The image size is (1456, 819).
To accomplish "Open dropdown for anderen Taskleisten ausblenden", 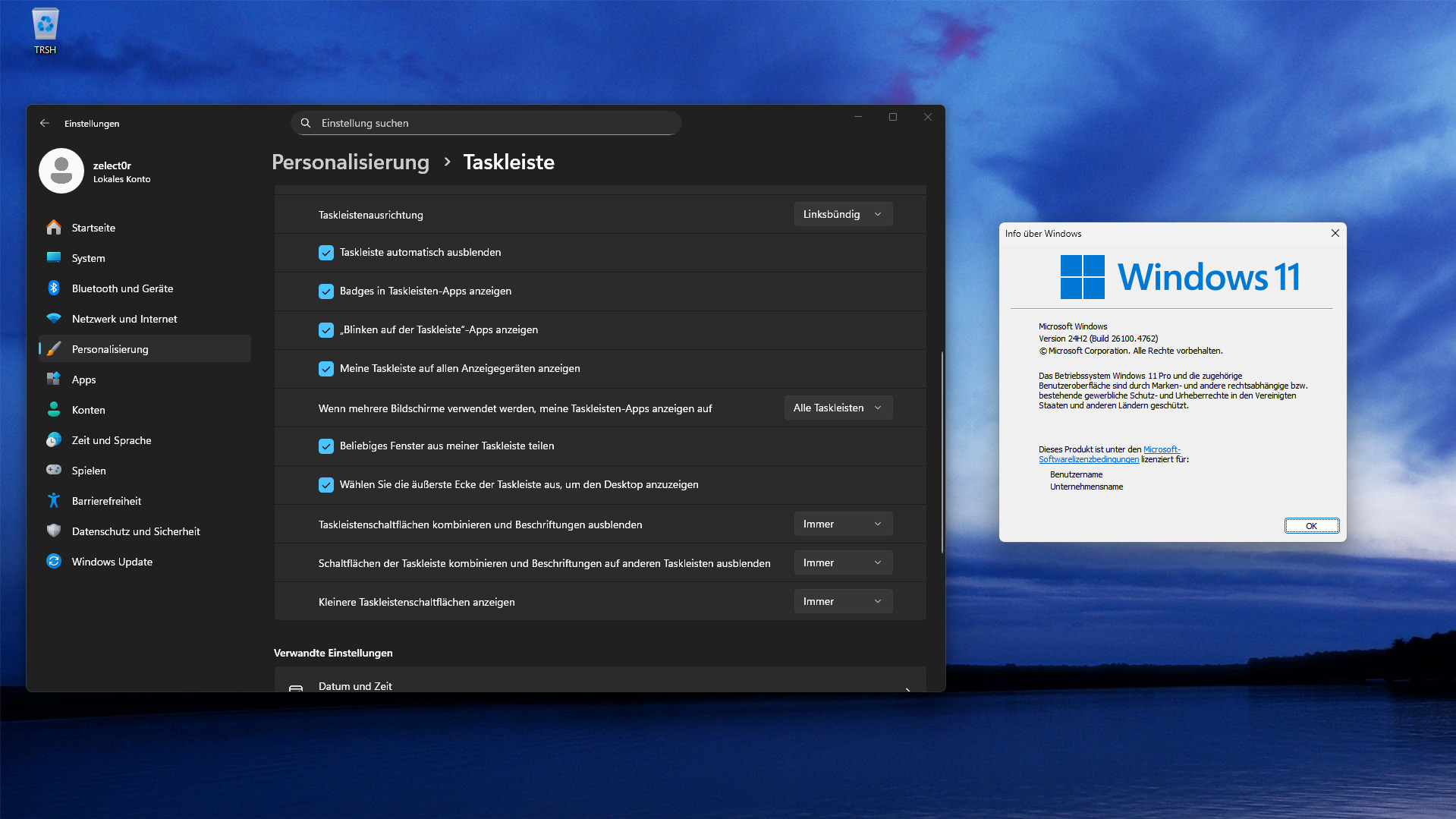I will pos(843,563).
